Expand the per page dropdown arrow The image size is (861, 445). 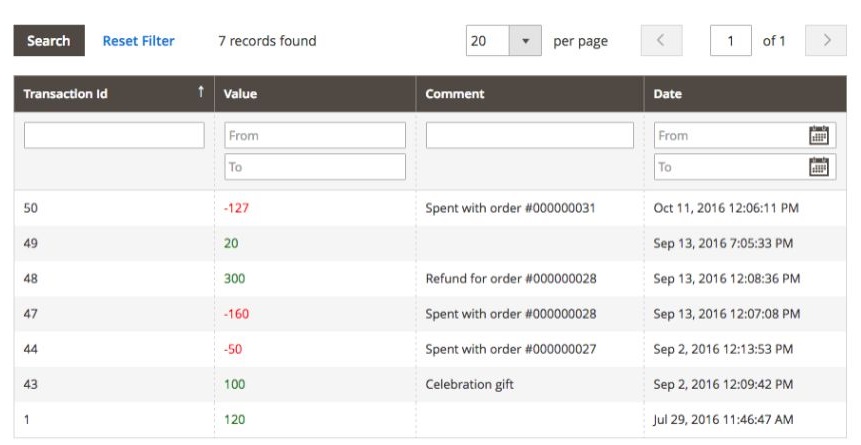(525, 41)
